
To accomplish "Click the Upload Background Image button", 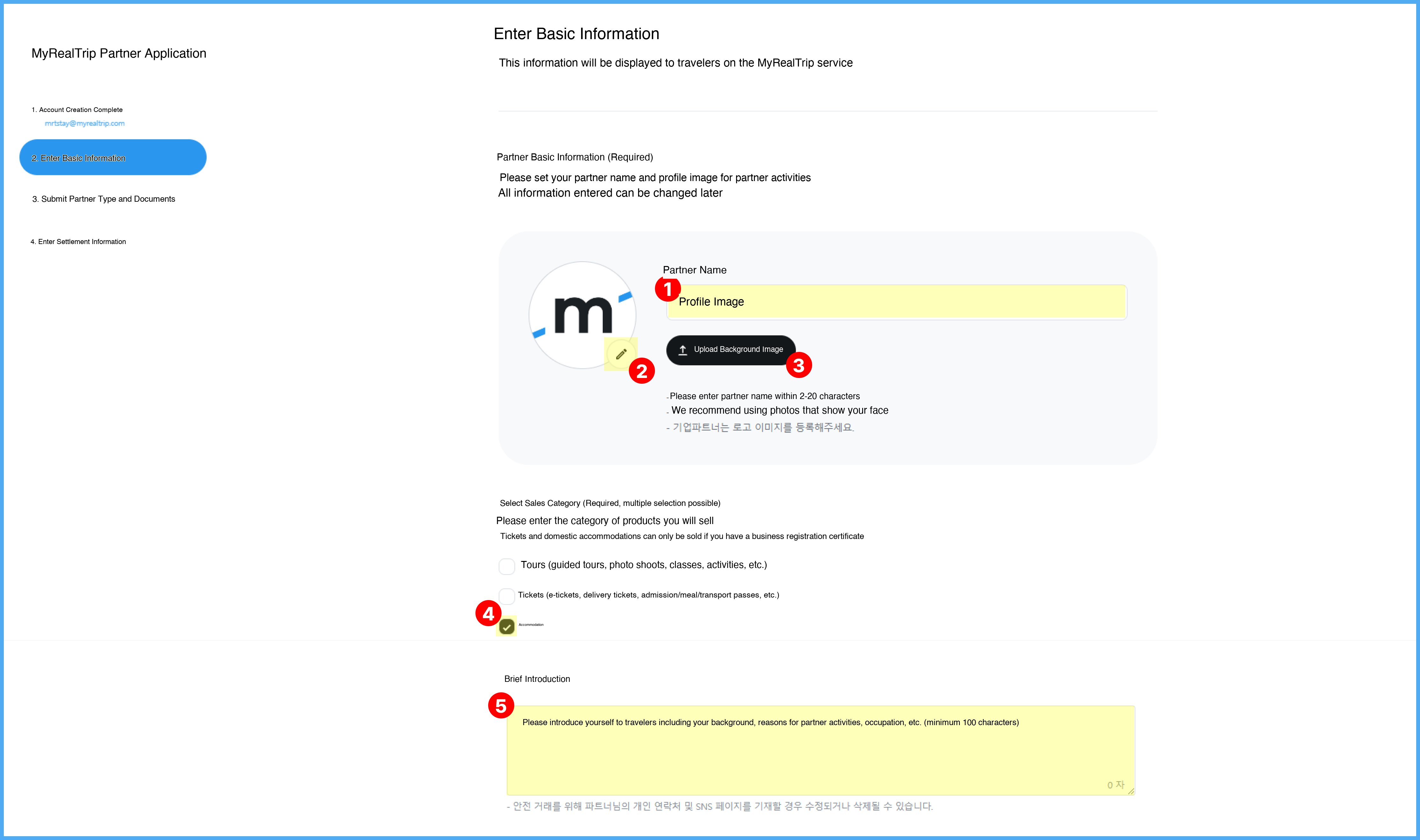I will tap(731, 350).
